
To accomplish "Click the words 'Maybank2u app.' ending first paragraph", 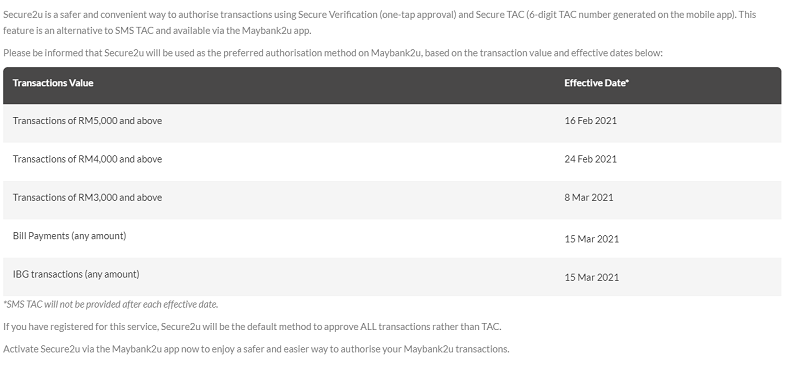I will point(277,31).
